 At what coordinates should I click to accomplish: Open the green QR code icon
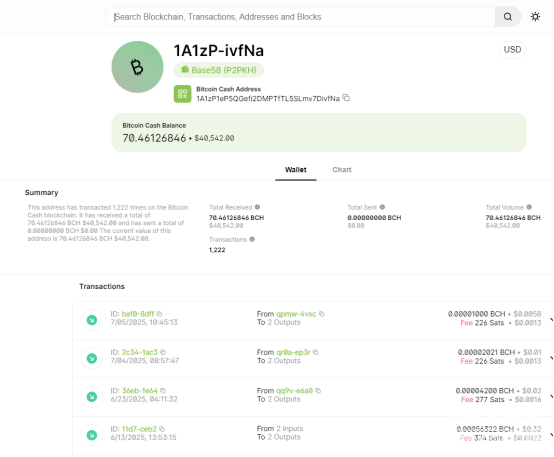coord(182,94)
